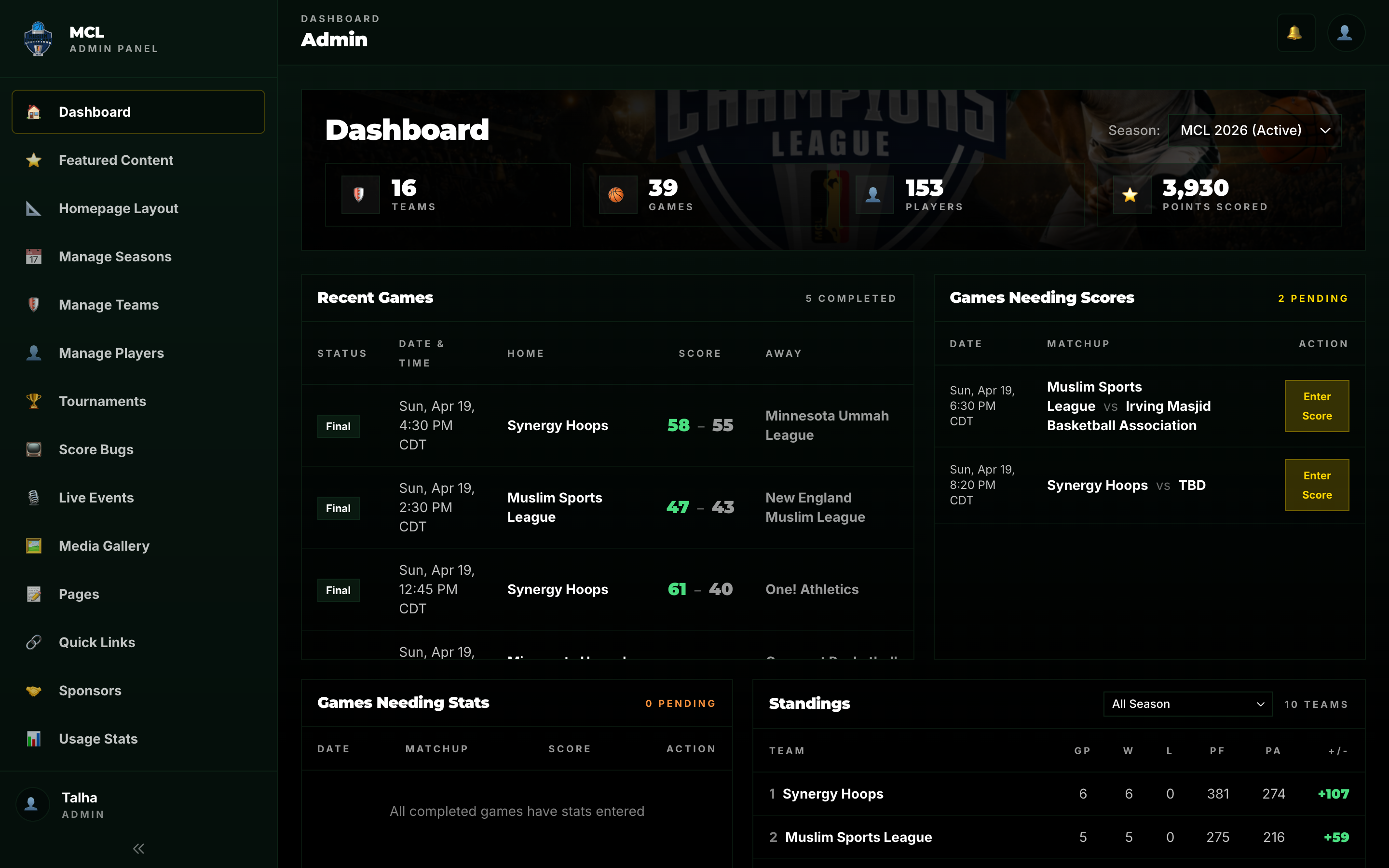Navigate to the Quick Links page

coord(96,642)
